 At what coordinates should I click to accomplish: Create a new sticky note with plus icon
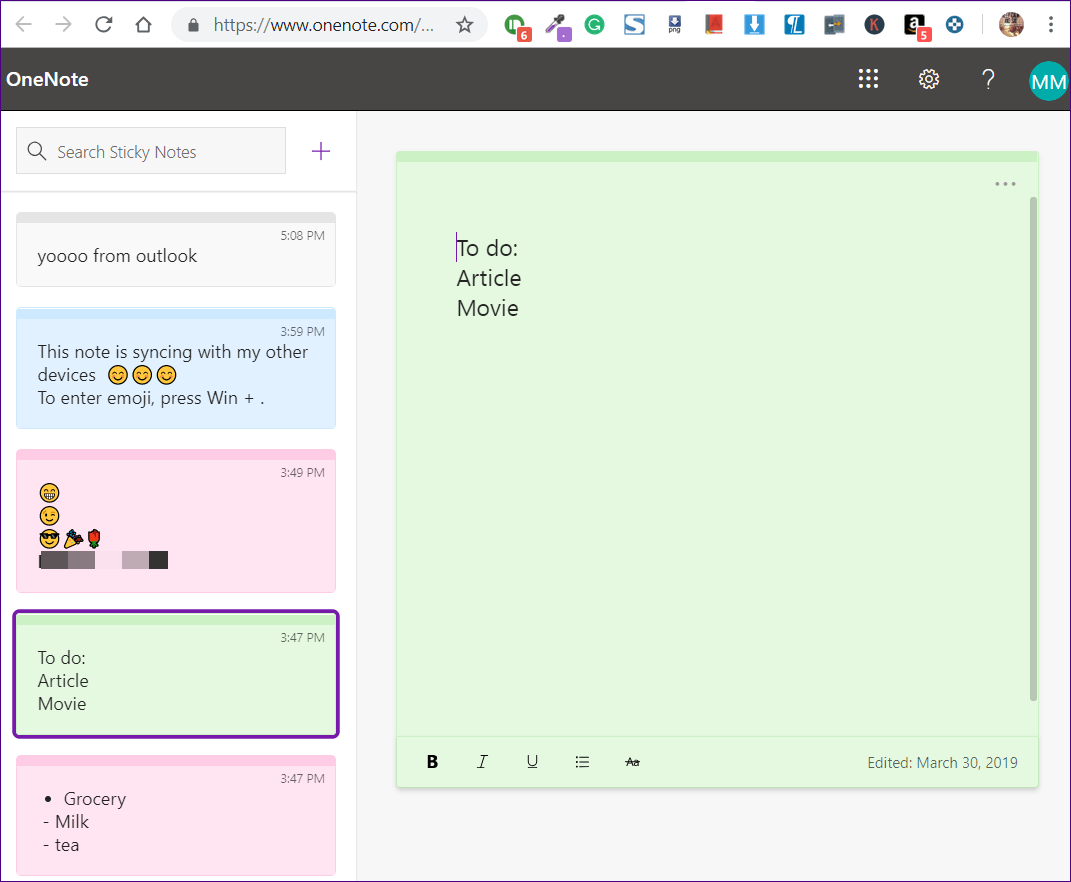pos(320,151)
